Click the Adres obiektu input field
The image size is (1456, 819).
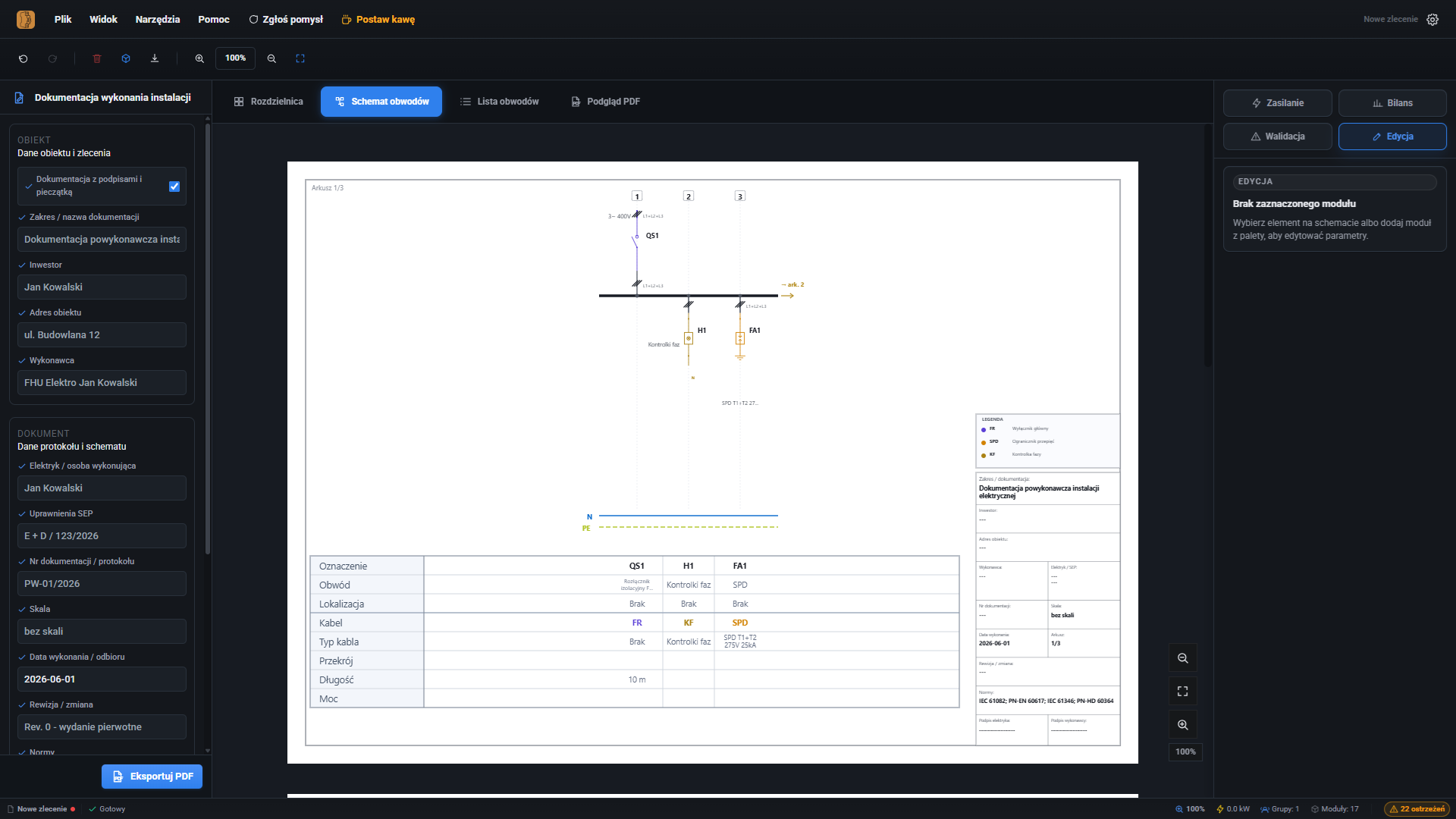pos(102,335)
